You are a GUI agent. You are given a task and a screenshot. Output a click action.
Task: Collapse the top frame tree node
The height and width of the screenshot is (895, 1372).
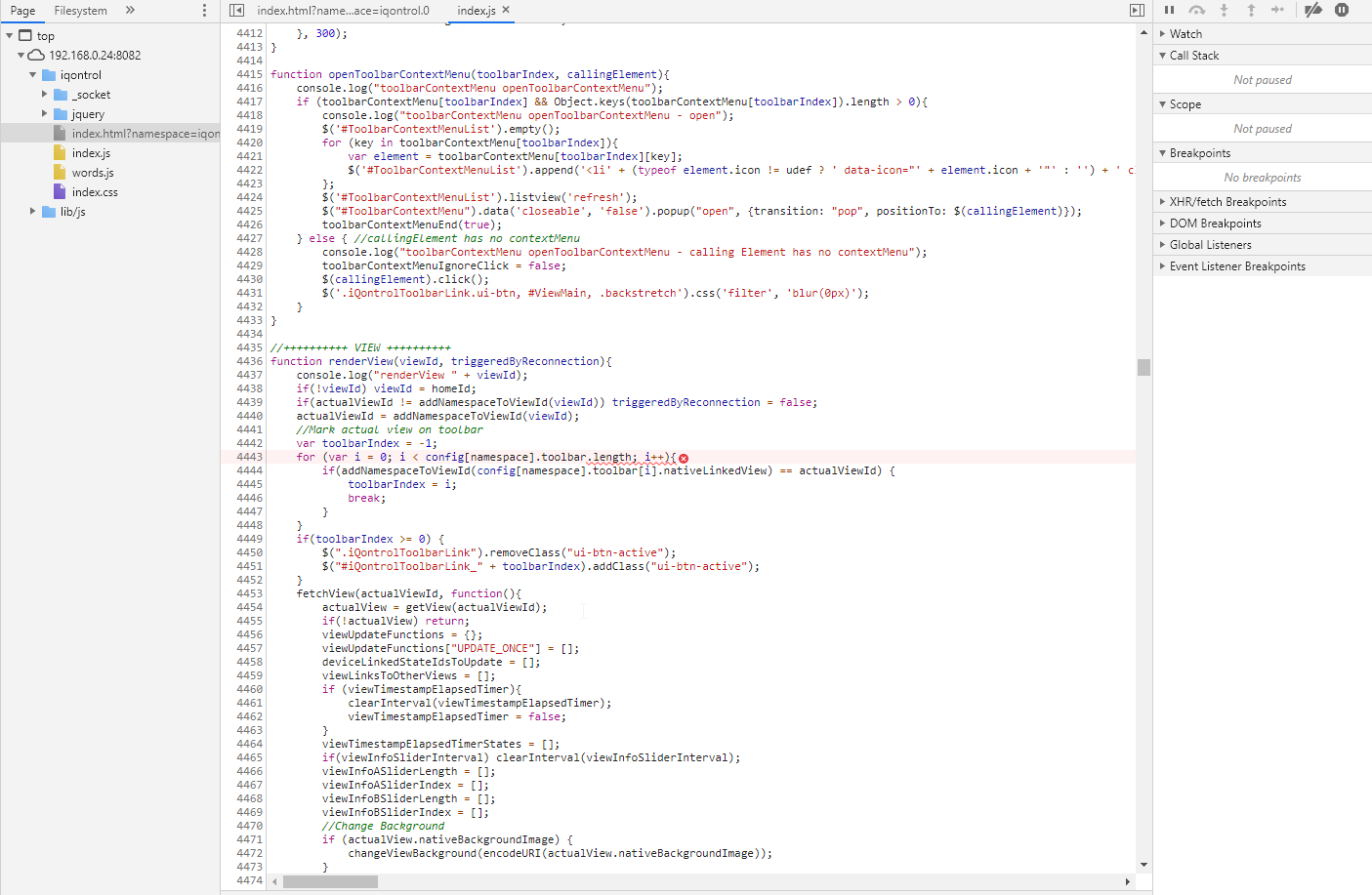[x=10, y=35]
